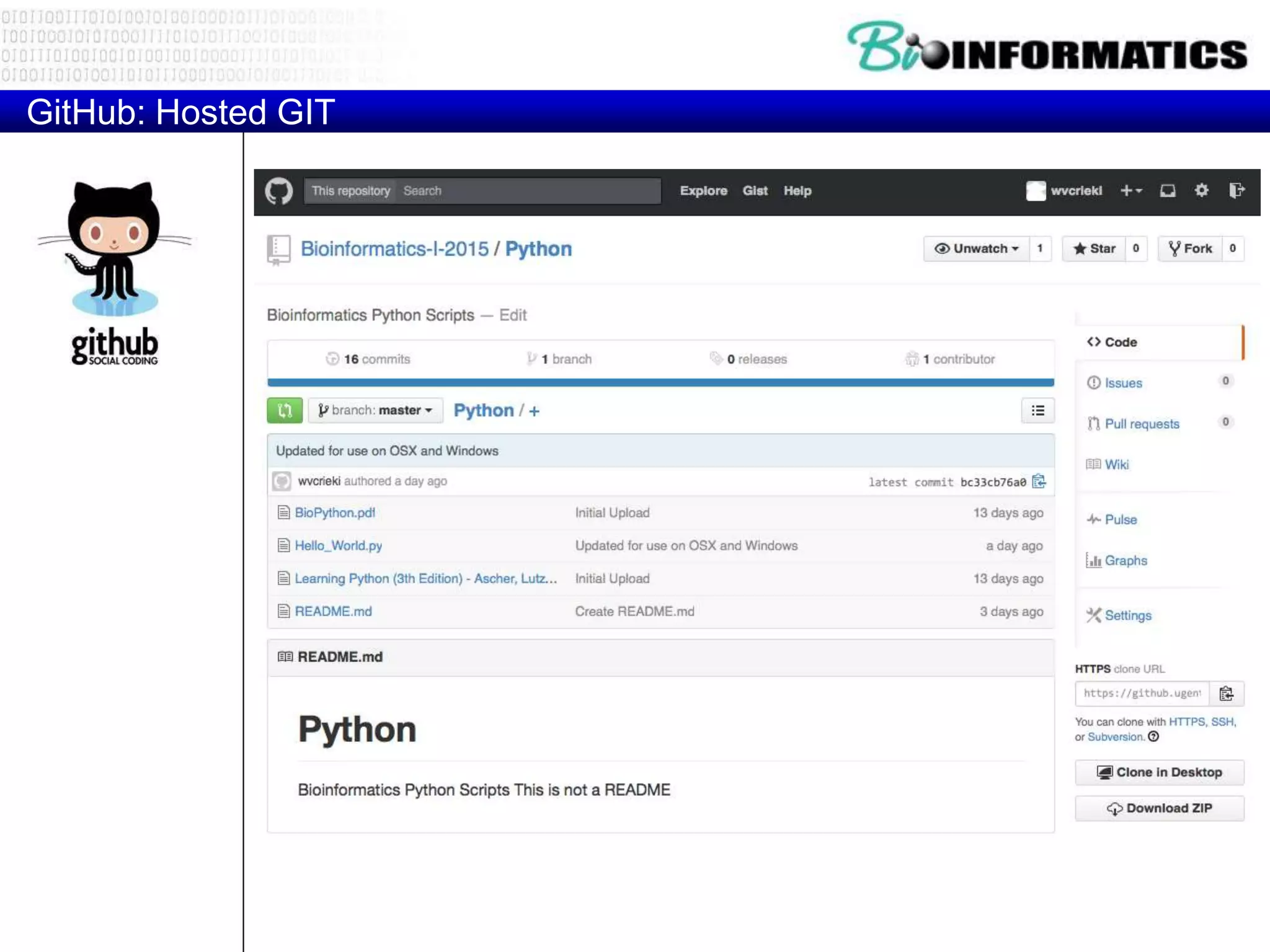Image resolution: width=1270 pixels, height=952 pixels.
Task: Open README.md in the file list
Action: click(x=334, y=611)
